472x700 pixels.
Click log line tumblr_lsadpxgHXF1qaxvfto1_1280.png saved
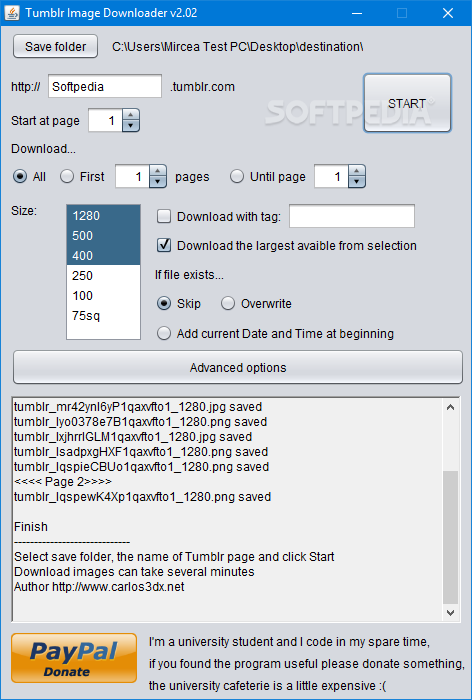coord(141,452)
